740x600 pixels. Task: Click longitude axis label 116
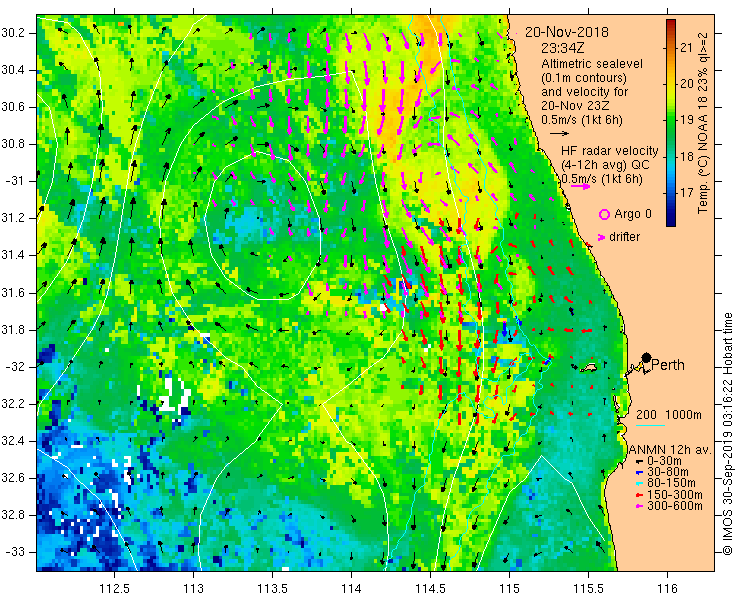tap(667, 589)
